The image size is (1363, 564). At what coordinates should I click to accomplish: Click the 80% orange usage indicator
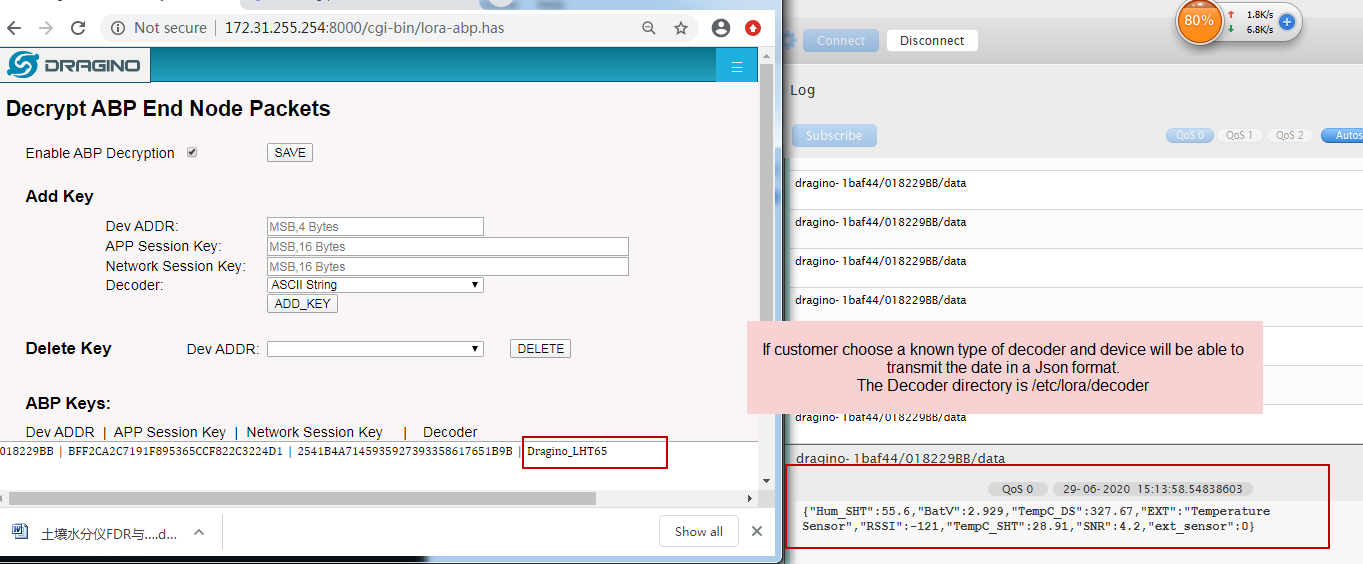(x=1199, y=21)
